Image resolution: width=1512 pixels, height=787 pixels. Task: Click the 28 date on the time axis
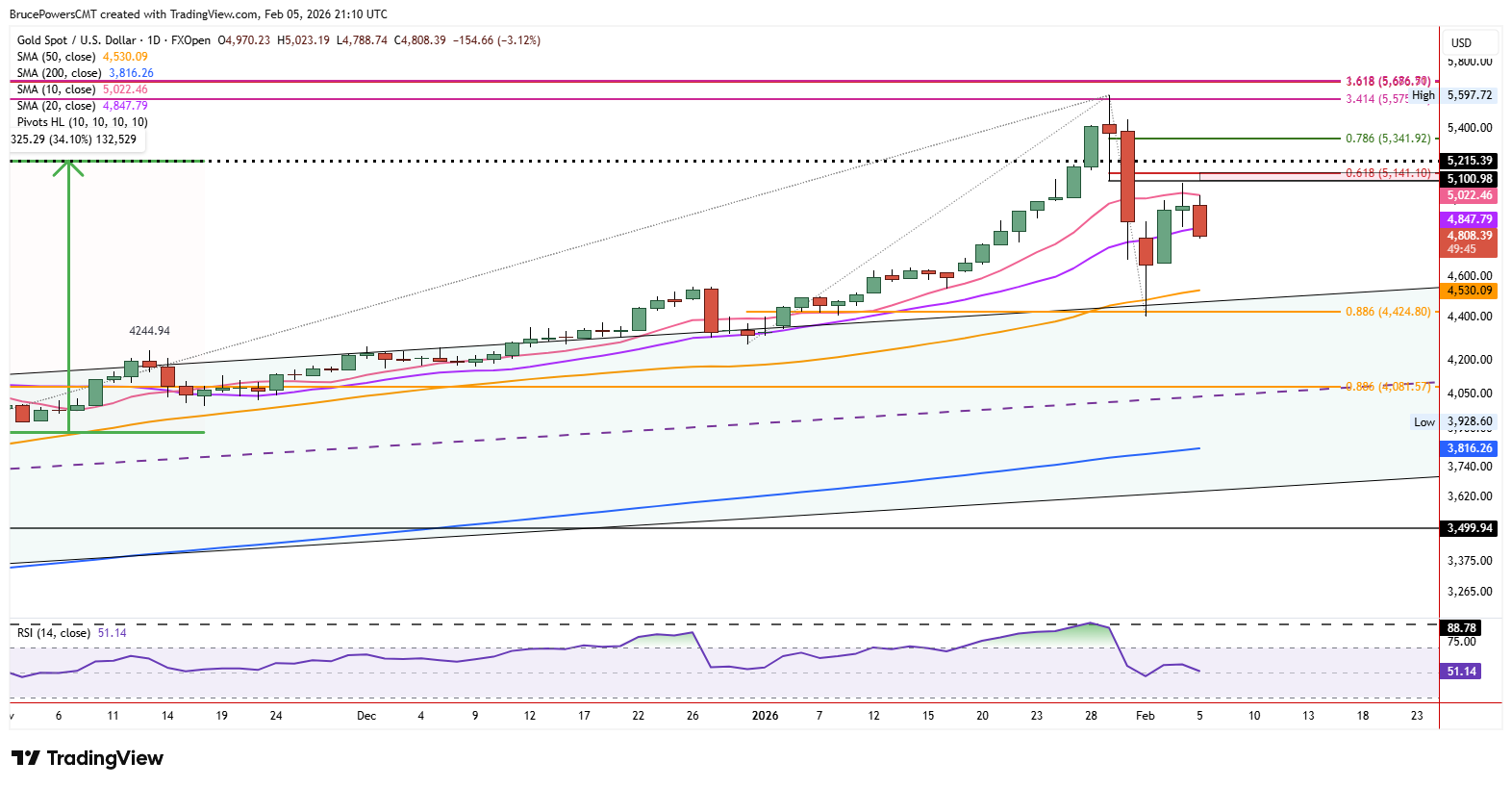coord(1091,716)
